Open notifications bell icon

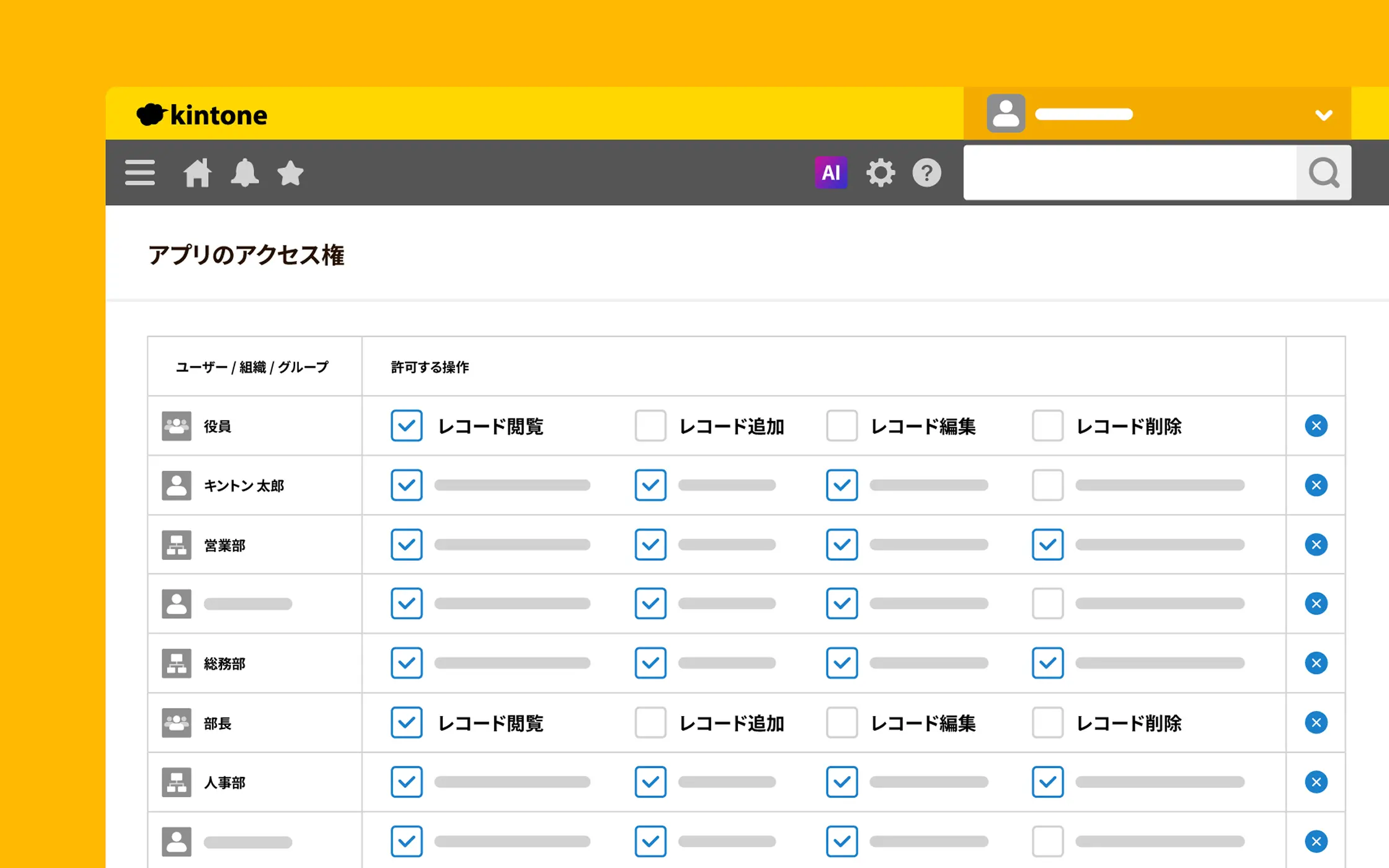244,172
